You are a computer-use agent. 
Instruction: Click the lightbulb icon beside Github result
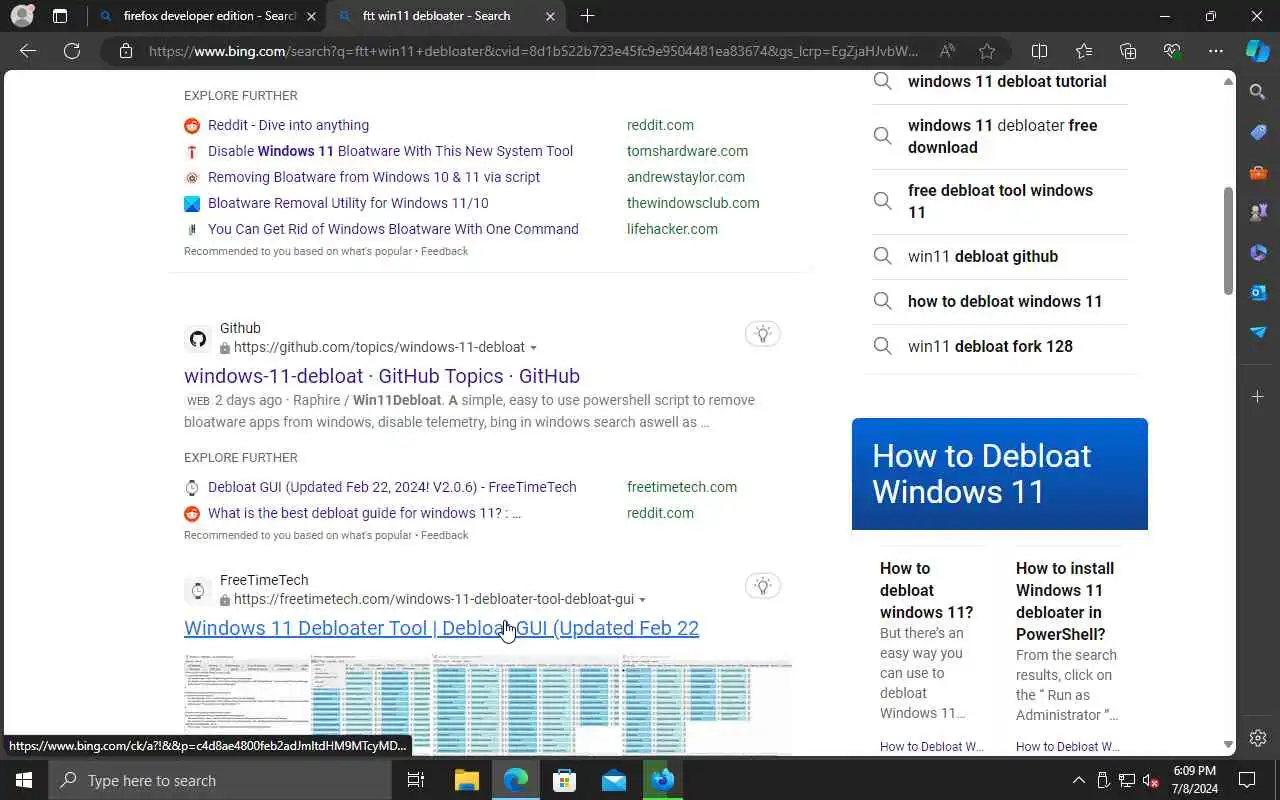(x=763, y=334)
